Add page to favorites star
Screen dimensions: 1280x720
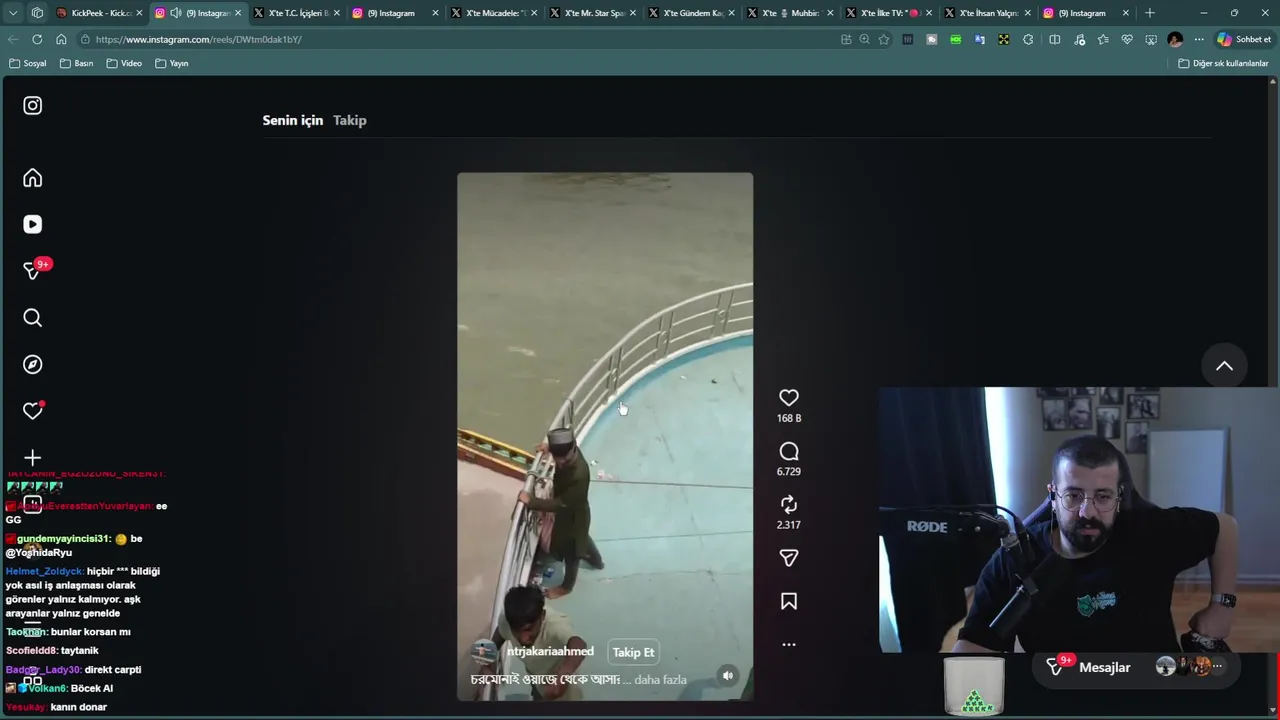(884, 39)
